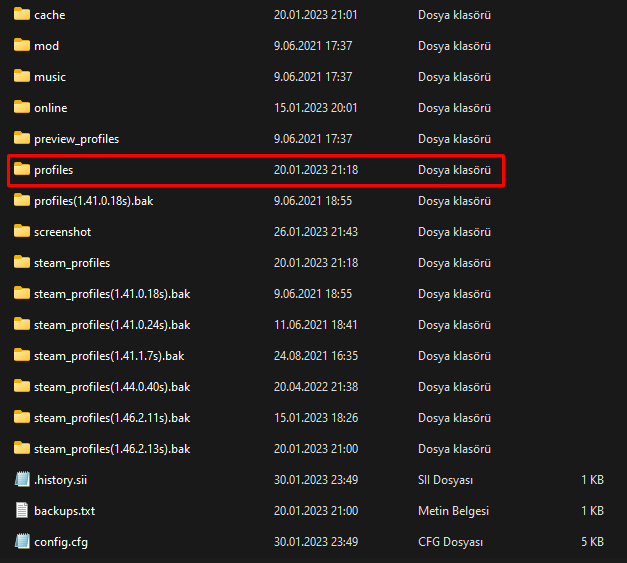Click the profiles folder icon
Viewport: 627px width, 563px height.
22,170
